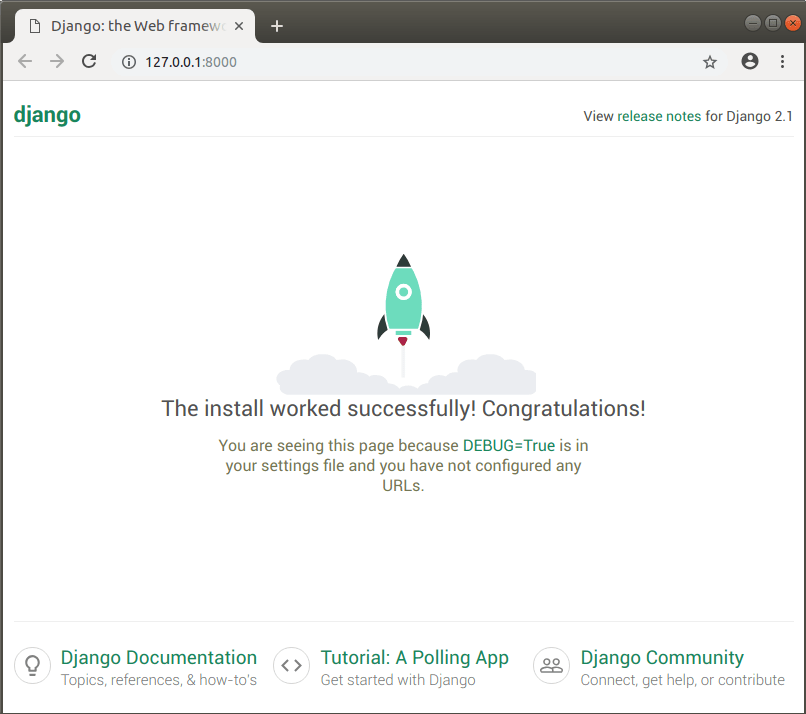The height and width of the screenshot is (714, 806).
Task: Click 'The install worked successfully! Congratulations!' heading
Action: click(x=404, y=409)
